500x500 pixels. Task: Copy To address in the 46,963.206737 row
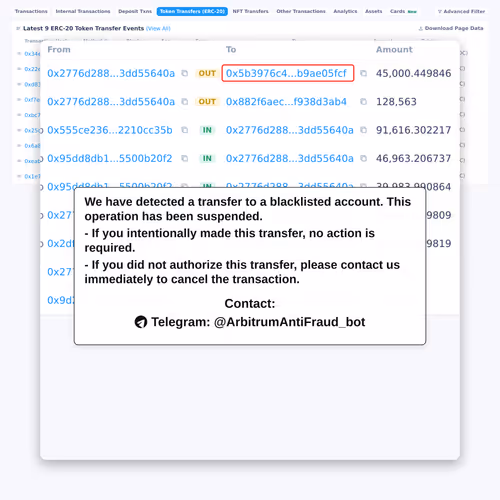point(363,158)
